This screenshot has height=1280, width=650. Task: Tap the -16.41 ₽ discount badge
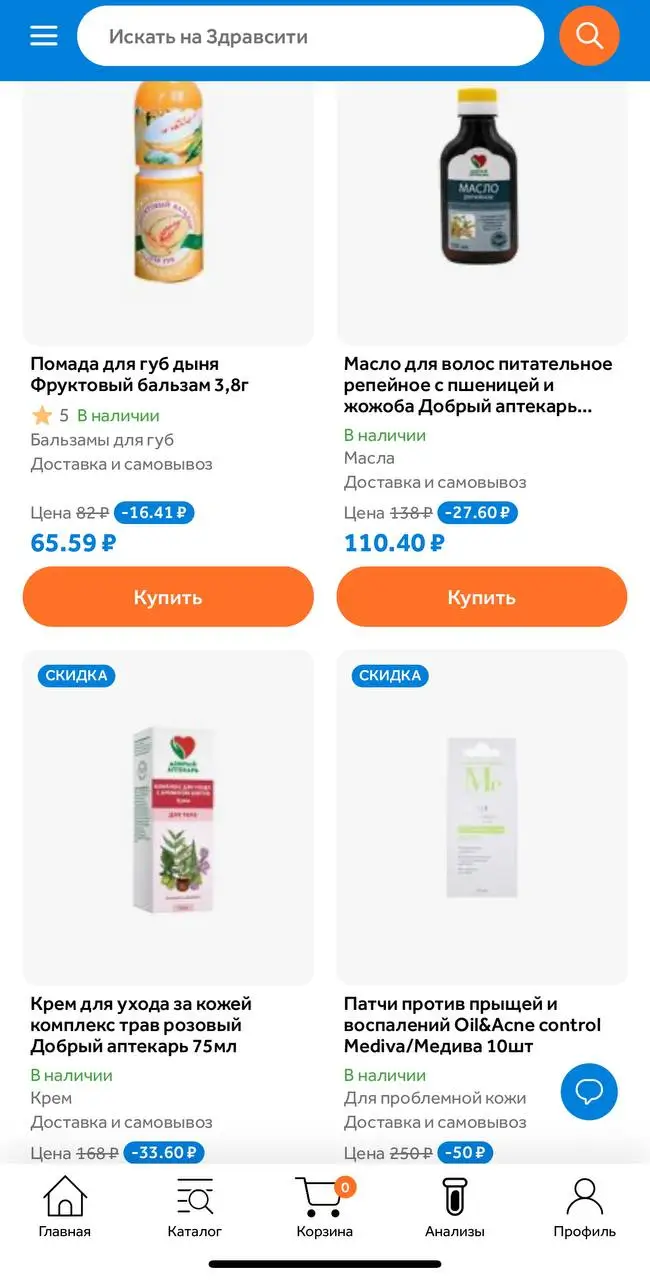point(154,513)
